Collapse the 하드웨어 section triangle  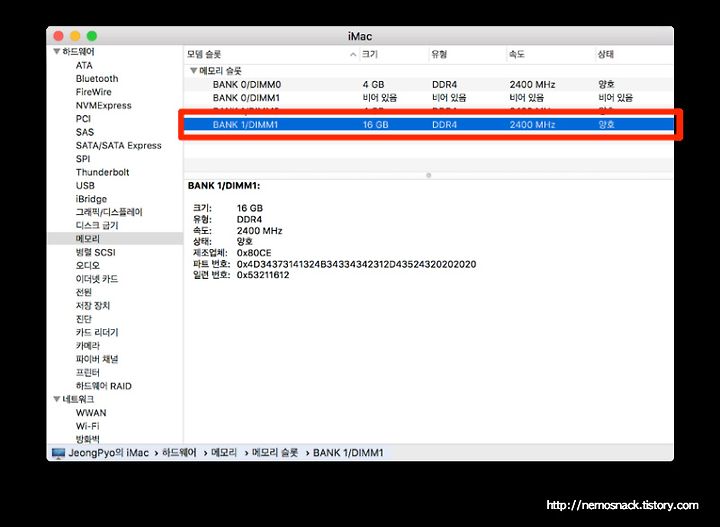(57, 51)
